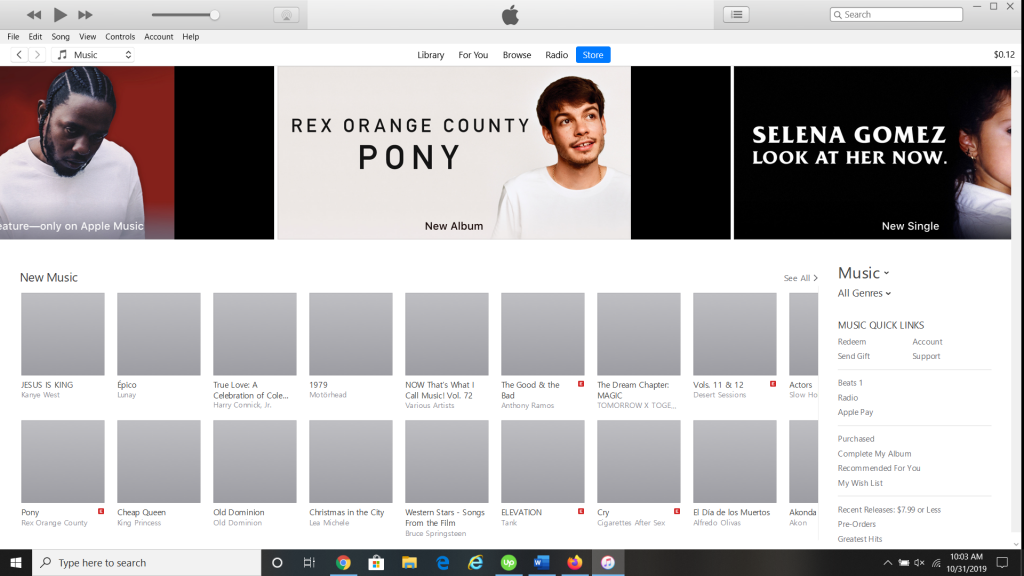
Task: Adjust the volume slider knob
Action: [214, 14]
